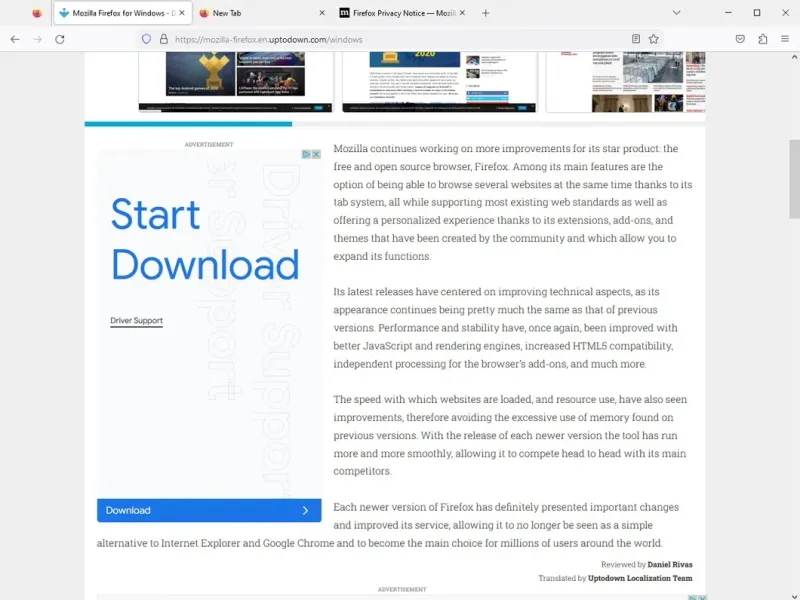Open the first screenshot thumbnail
Viewport: 800px width, 600px height.
235,82
